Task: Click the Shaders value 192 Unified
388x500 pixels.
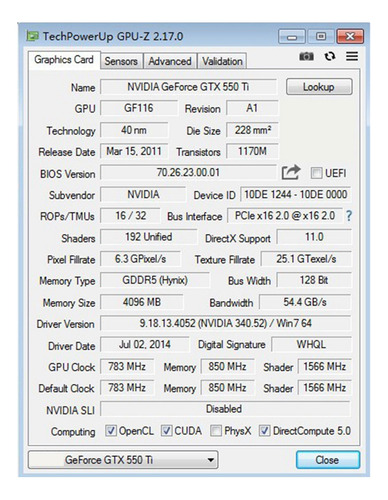Action: click(x=149, y=237)
